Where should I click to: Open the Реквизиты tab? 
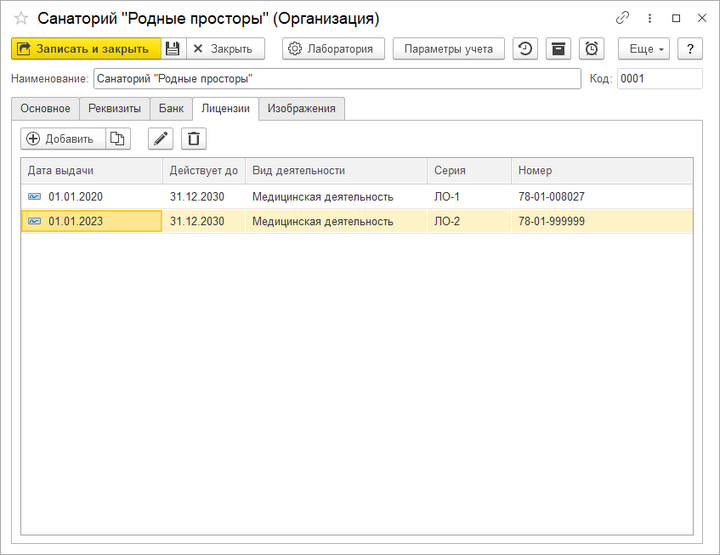coord(116,109)
